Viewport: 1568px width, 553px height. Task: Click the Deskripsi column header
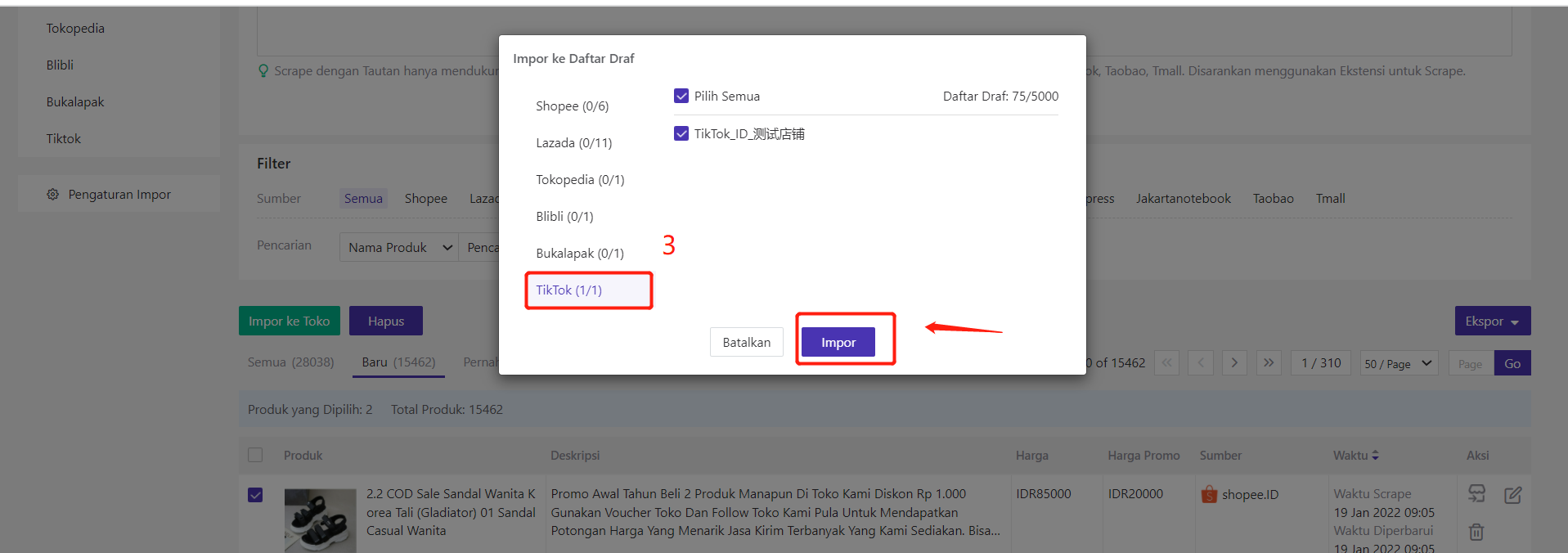[x=575, y=456]
